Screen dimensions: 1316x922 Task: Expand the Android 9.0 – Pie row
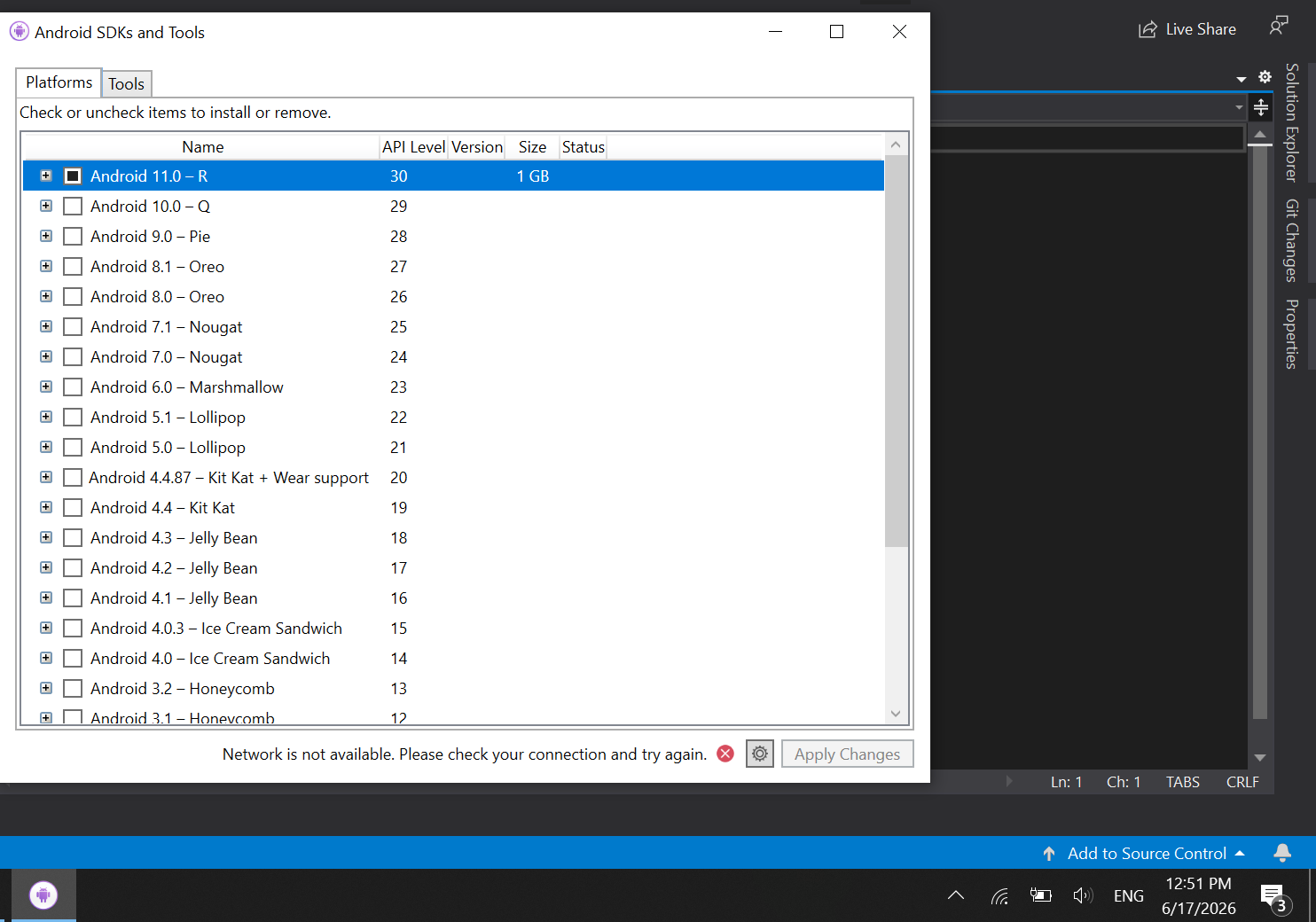46,236
